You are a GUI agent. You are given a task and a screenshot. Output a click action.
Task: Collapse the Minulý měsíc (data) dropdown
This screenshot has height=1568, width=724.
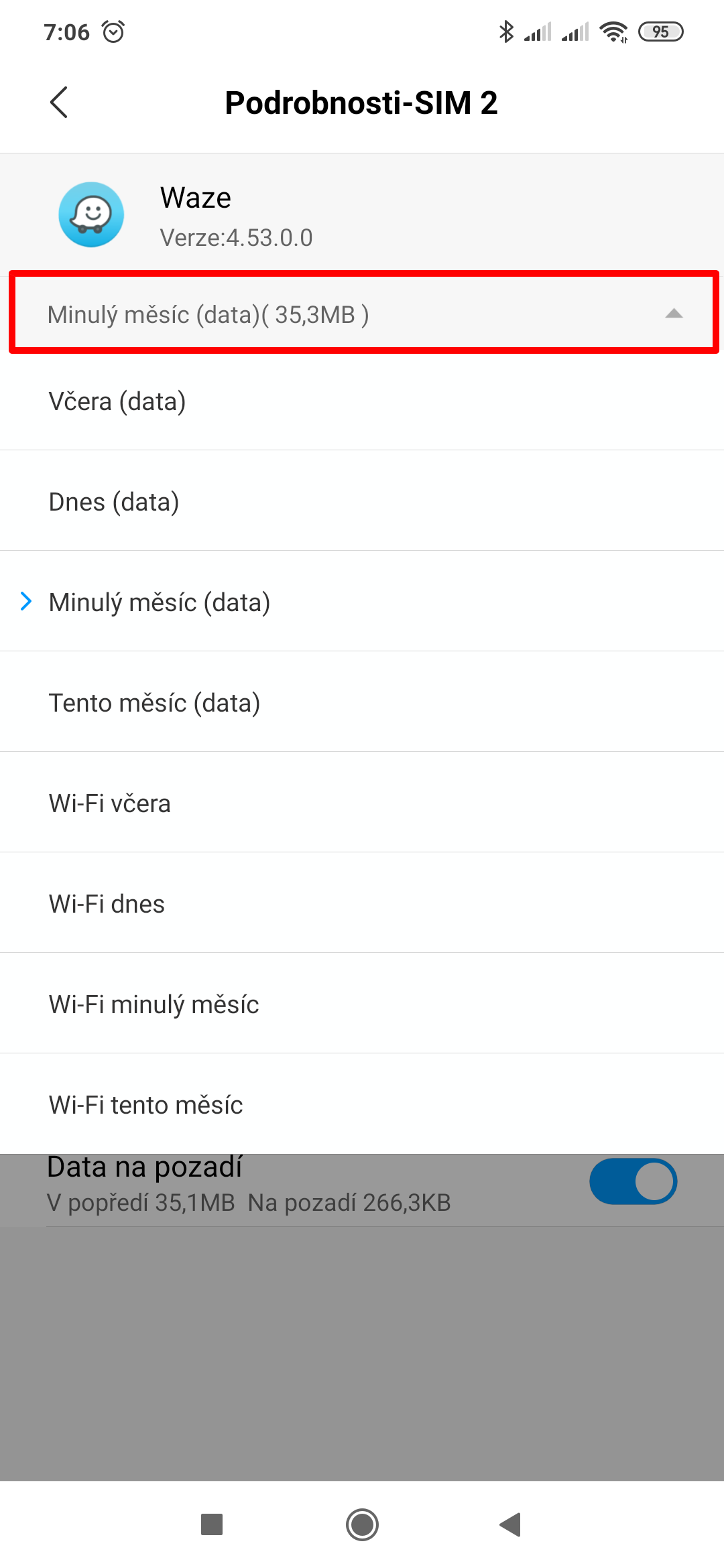tap(362, 314)
